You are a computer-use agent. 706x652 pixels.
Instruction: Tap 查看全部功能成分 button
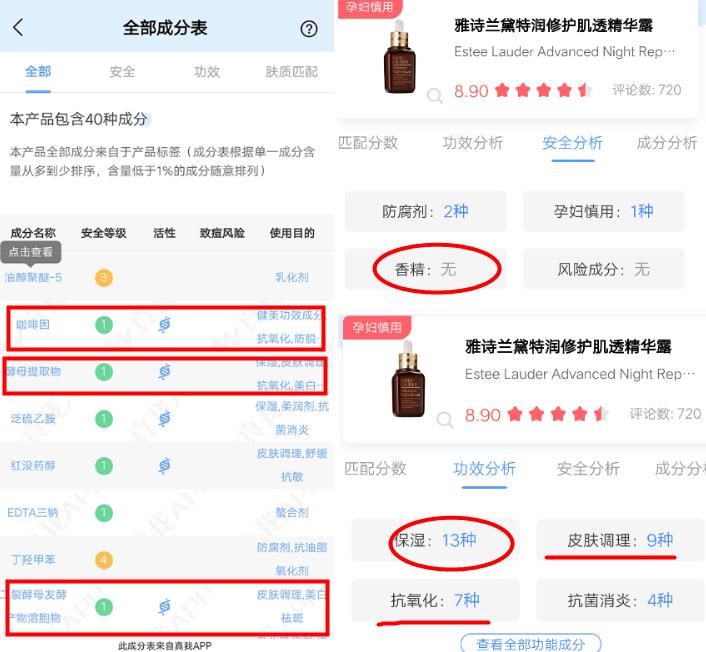pyautogui.click(x=531, y=643)
